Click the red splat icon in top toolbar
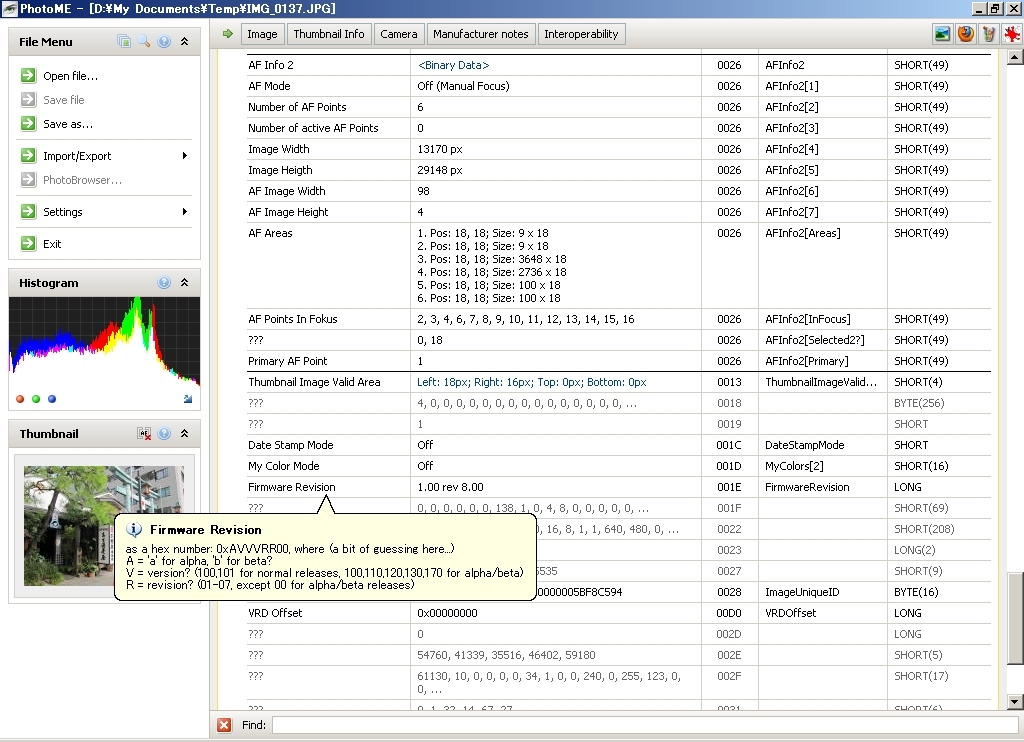Screen dimensions: 1024x742 pos(1012,33)
